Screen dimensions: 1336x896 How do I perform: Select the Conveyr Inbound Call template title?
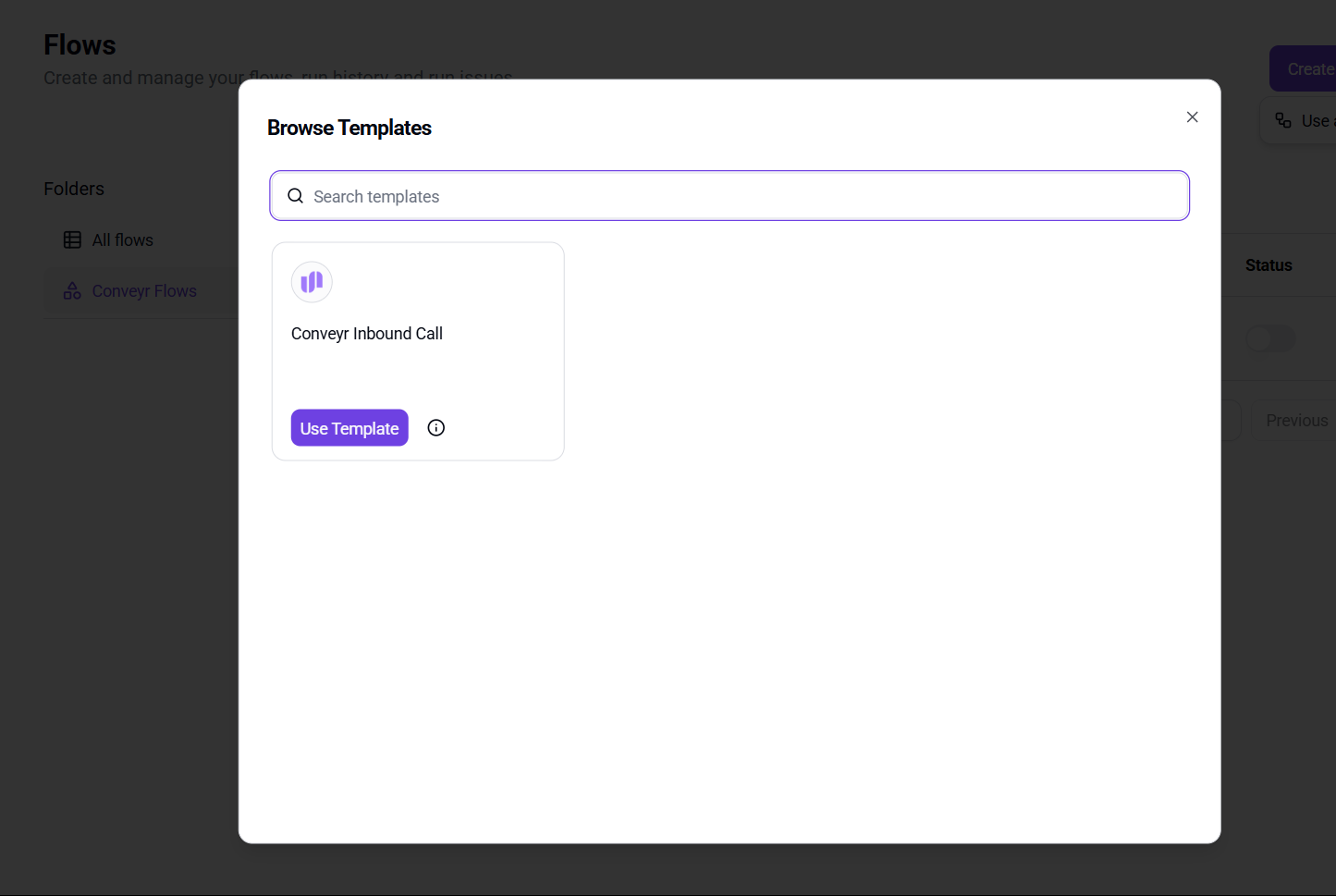(x=367, y=334)
